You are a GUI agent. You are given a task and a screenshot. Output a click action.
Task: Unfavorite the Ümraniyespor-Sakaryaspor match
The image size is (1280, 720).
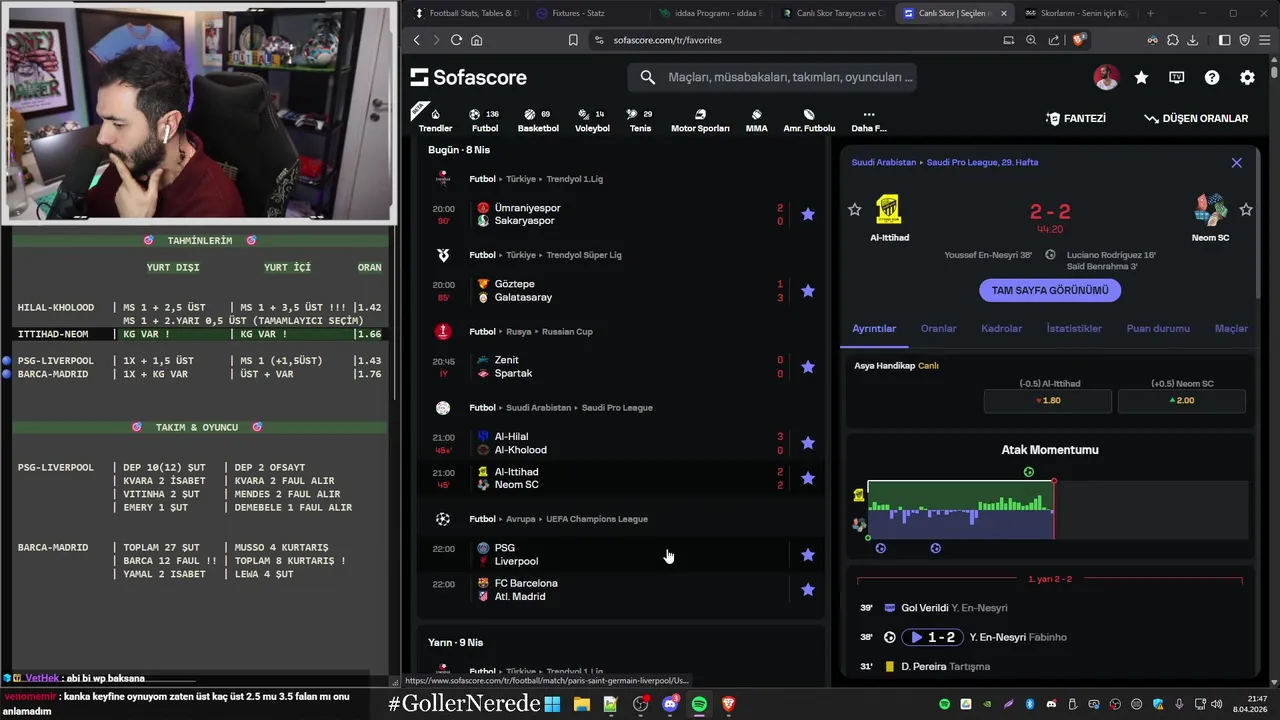click(808, 214)
